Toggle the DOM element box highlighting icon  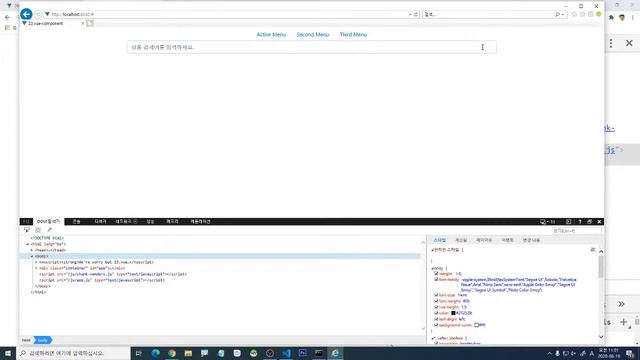click(38, 230)
